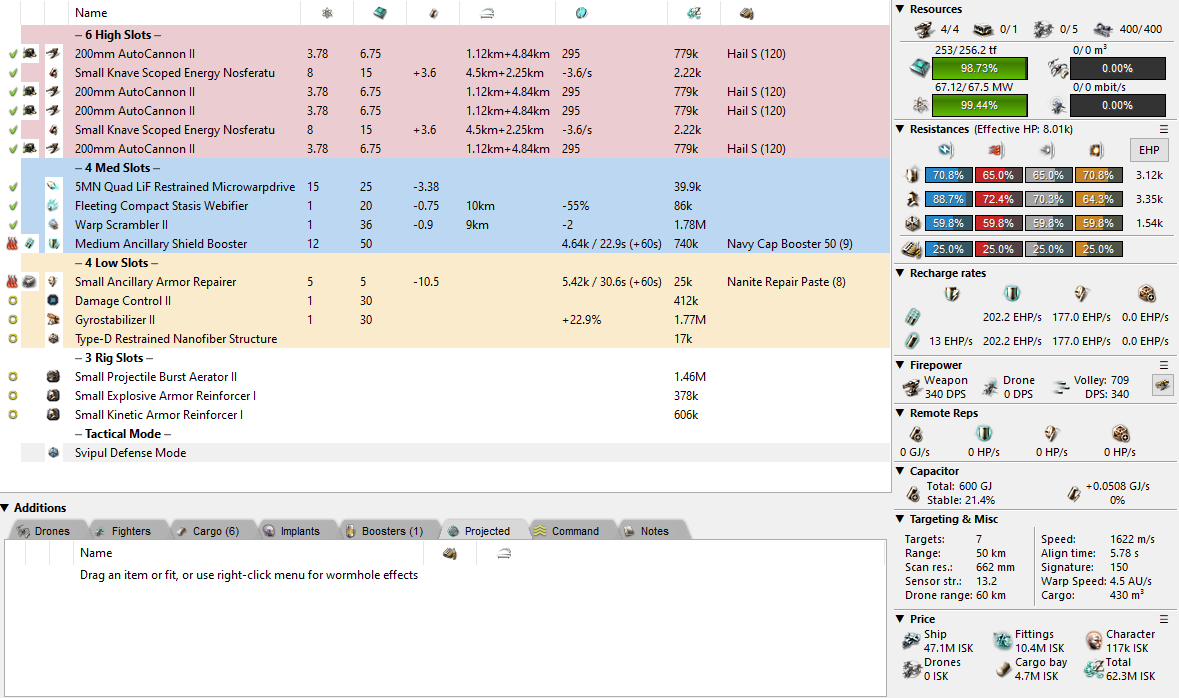Open the Firepower panel menu icon

(x=1163, y=365)
